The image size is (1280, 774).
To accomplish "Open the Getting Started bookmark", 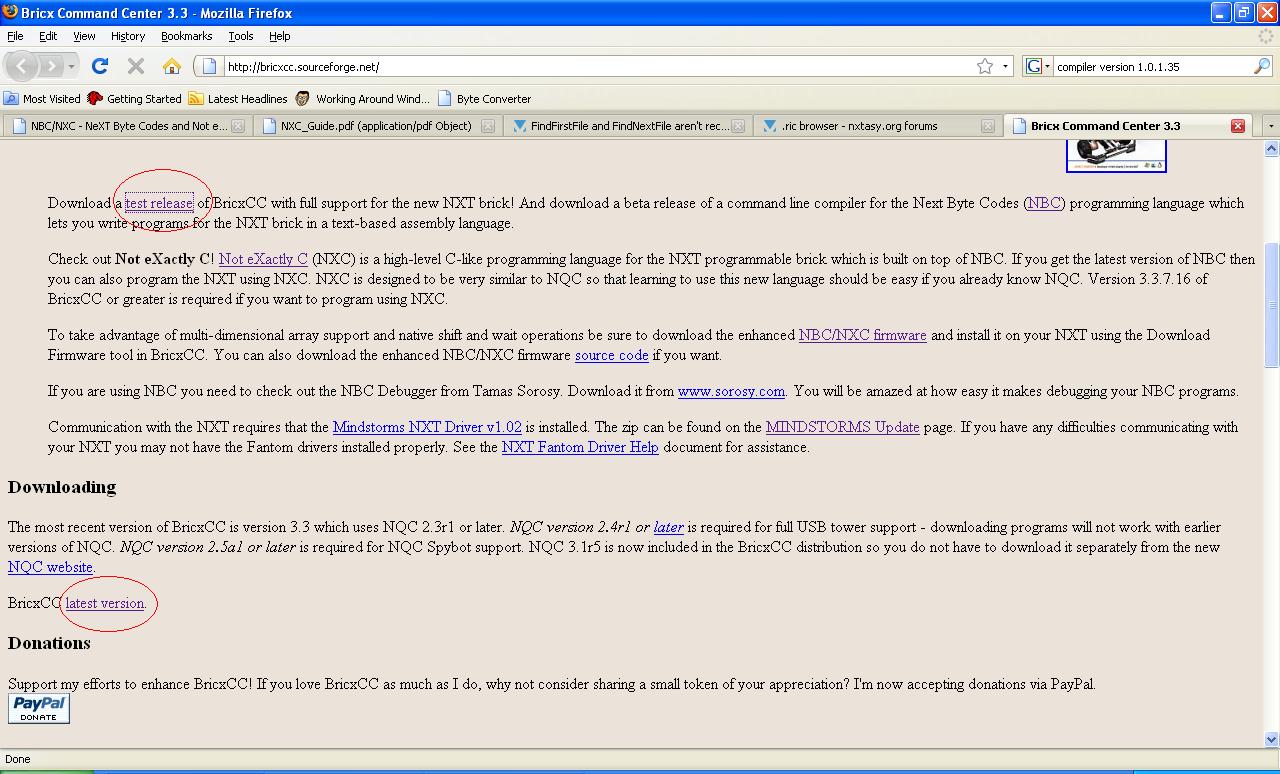I will (135, 98).
